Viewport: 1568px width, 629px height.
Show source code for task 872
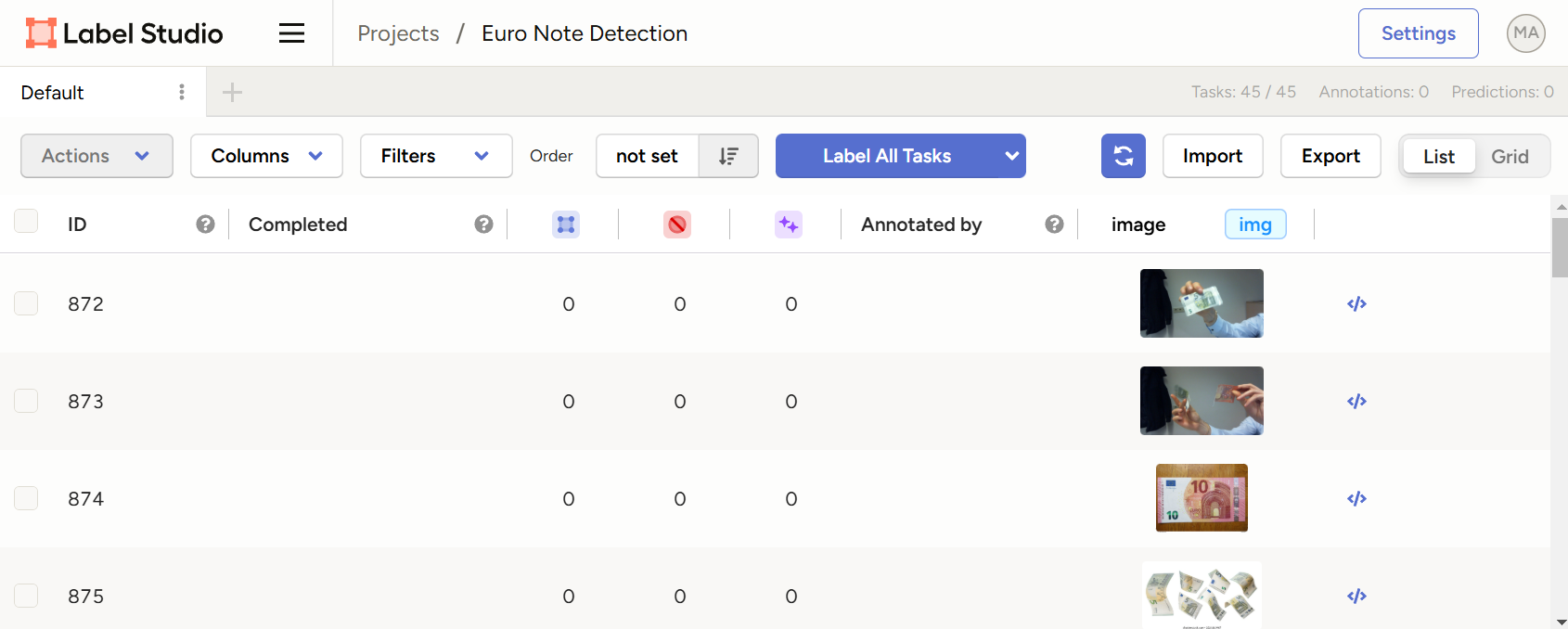[1356, 303]
